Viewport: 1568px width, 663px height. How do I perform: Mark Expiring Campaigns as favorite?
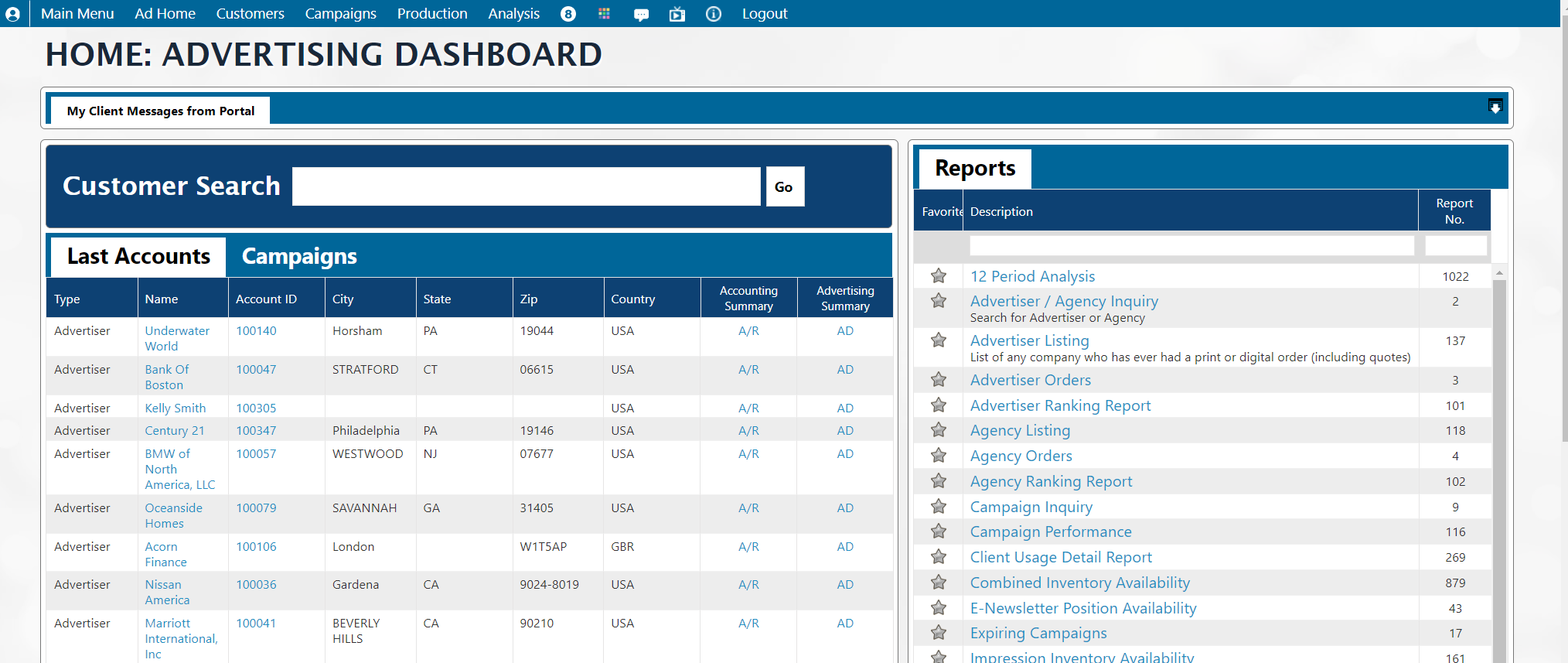click(939, 633)
